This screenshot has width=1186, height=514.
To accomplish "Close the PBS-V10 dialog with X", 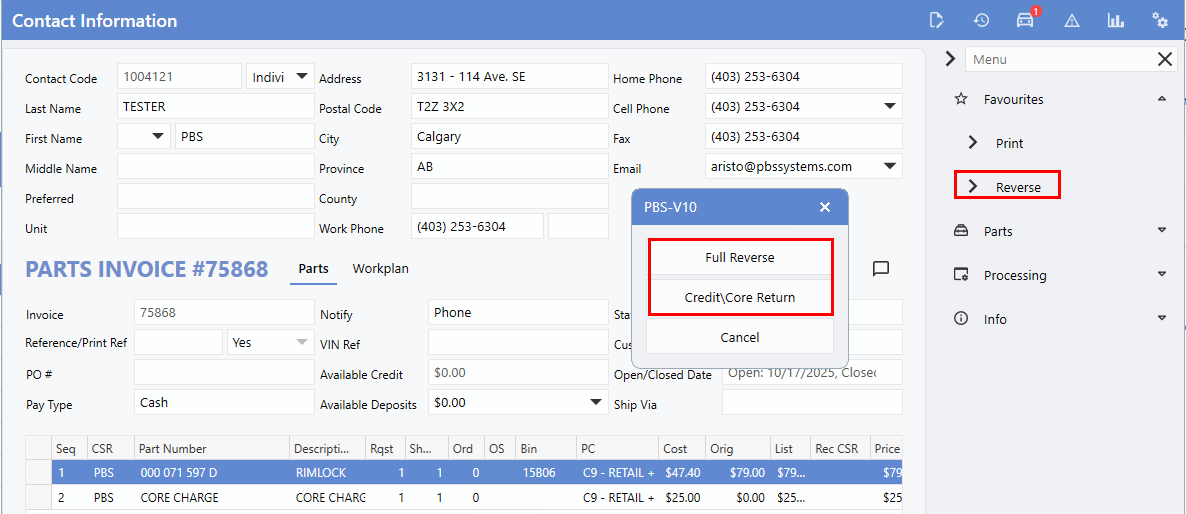I will point(825,207).
